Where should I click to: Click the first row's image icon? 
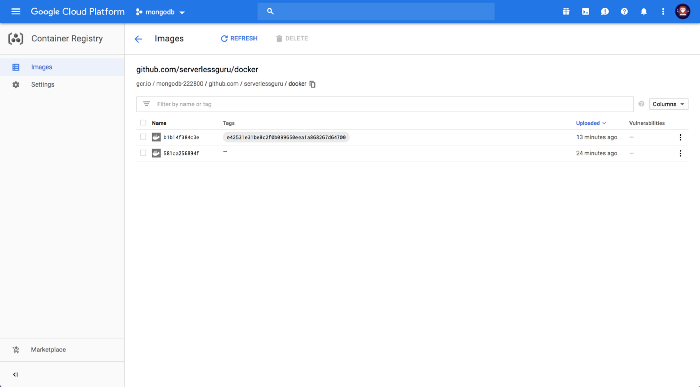[x=156, y=137]
